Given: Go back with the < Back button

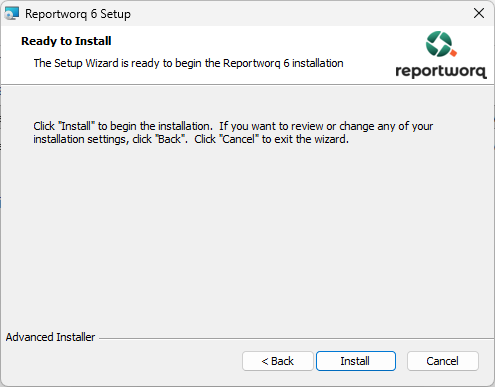Looking at the screenshot, I should point(278,361).
